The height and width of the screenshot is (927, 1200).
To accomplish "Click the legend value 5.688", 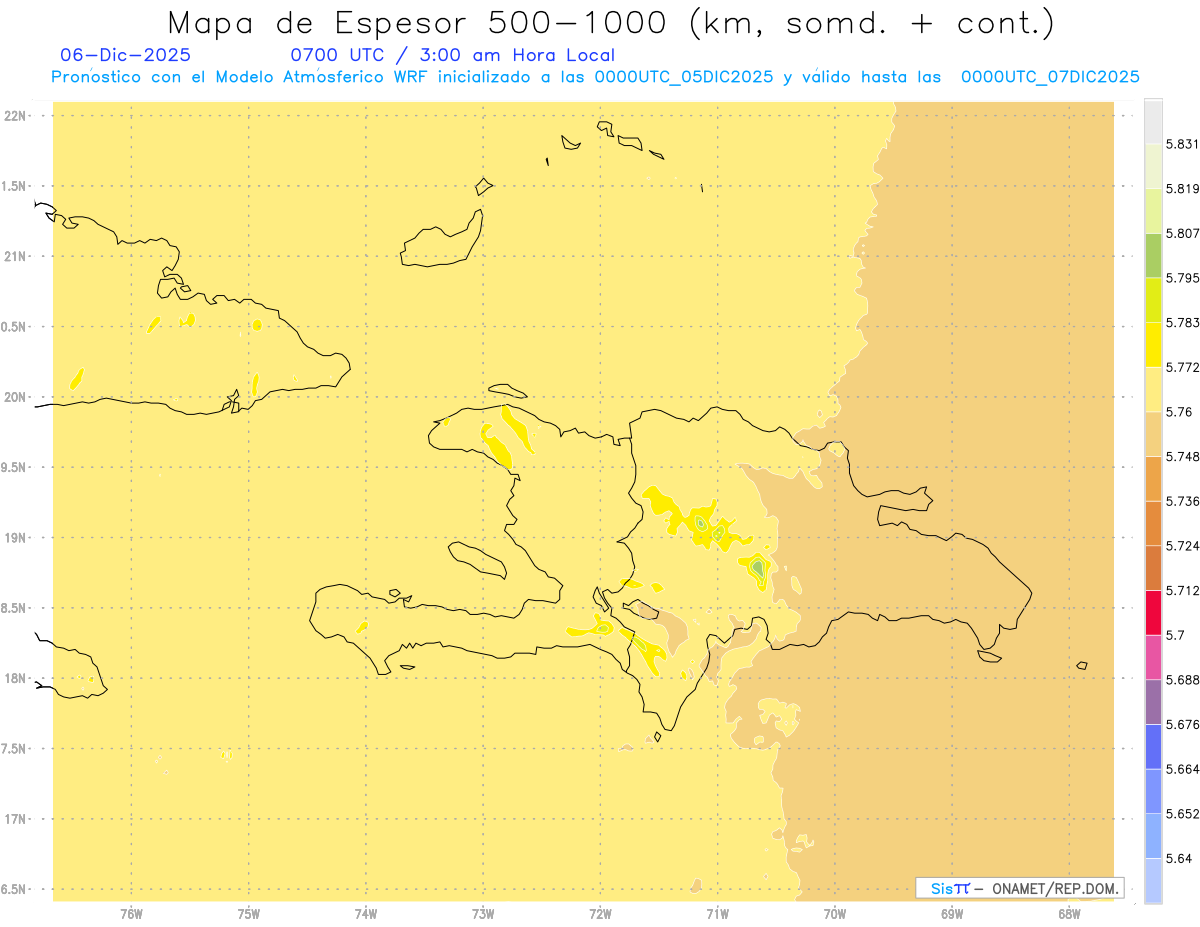I will (x=1183, y=680).
